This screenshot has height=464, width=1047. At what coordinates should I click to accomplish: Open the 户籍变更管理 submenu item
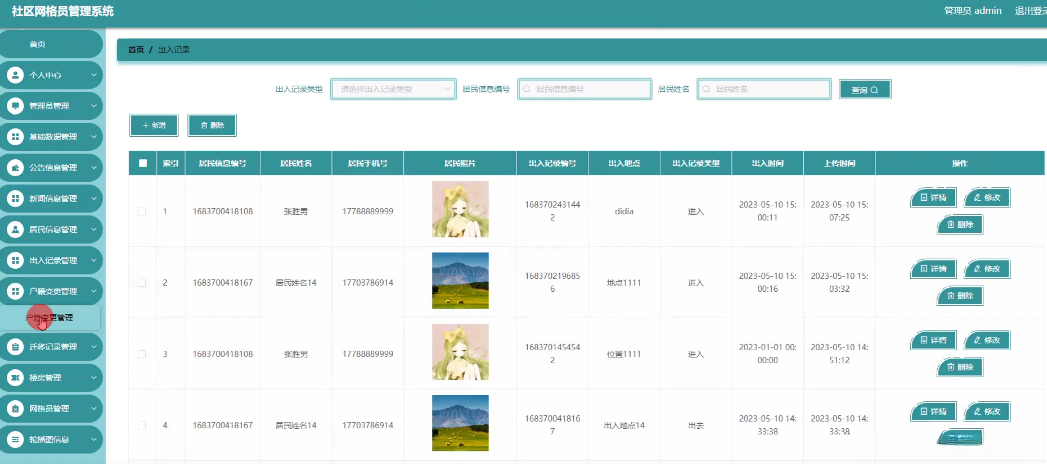pos(49,318)
